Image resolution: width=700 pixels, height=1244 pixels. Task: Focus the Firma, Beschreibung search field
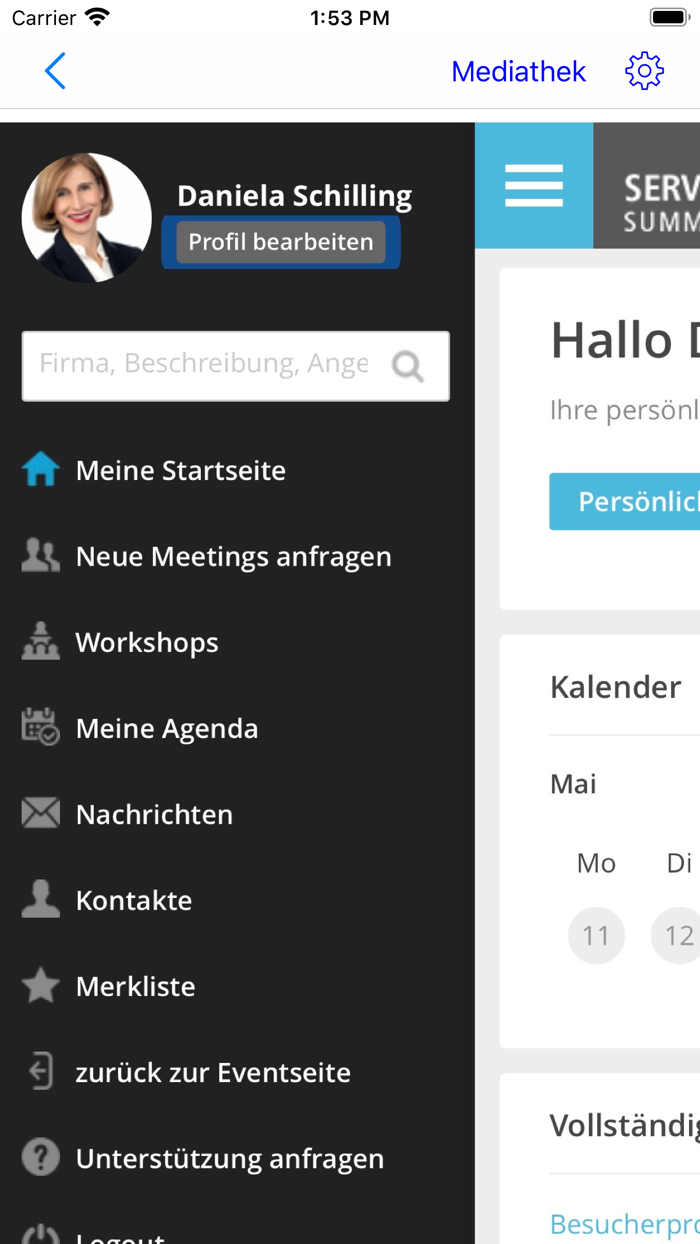click(x=205, y=366)
